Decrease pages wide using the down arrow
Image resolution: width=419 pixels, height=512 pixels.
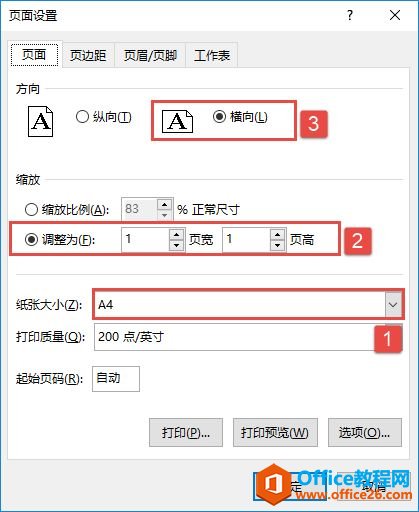coord(176,245)
